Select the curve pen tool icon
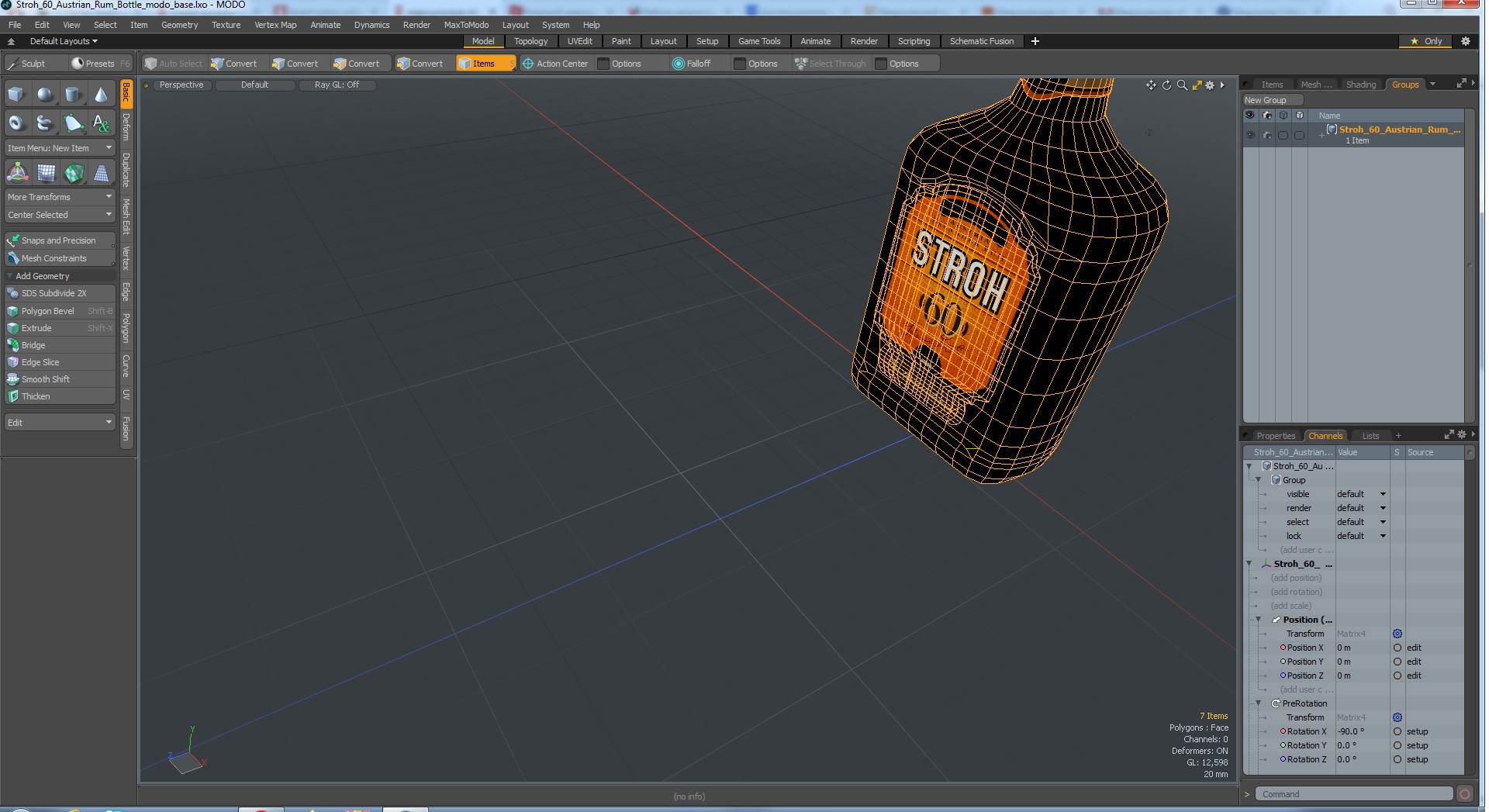 point(73,123)
